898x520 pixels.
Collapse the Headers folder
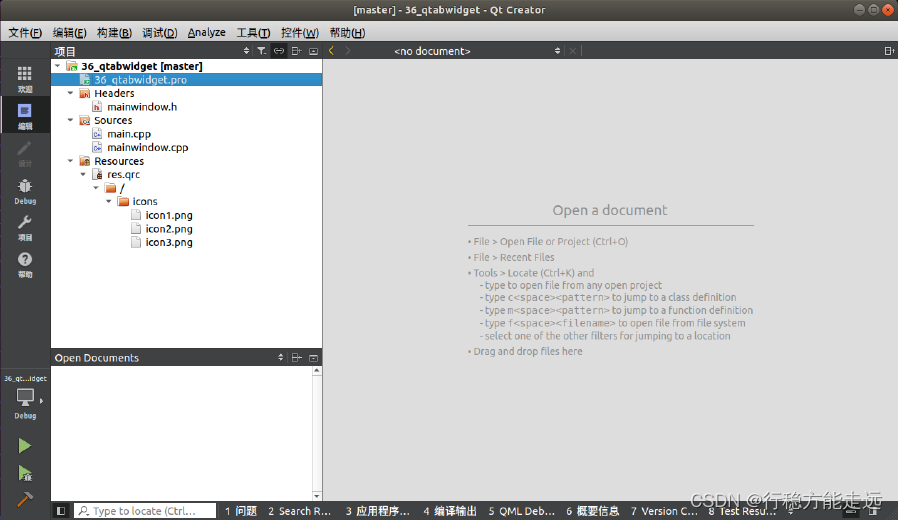pyautogui.click(x=70, y=93)
